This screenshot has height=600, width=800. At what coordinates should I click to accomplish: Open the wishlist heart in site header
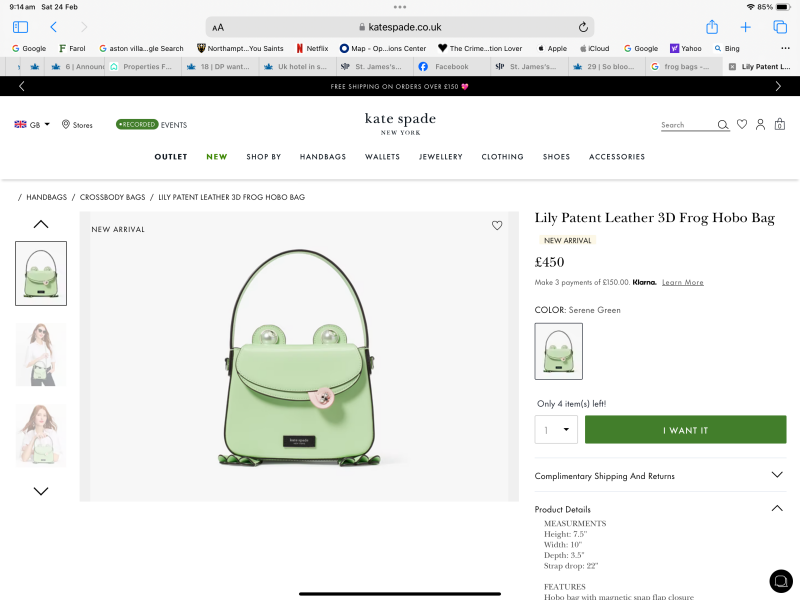742,125
